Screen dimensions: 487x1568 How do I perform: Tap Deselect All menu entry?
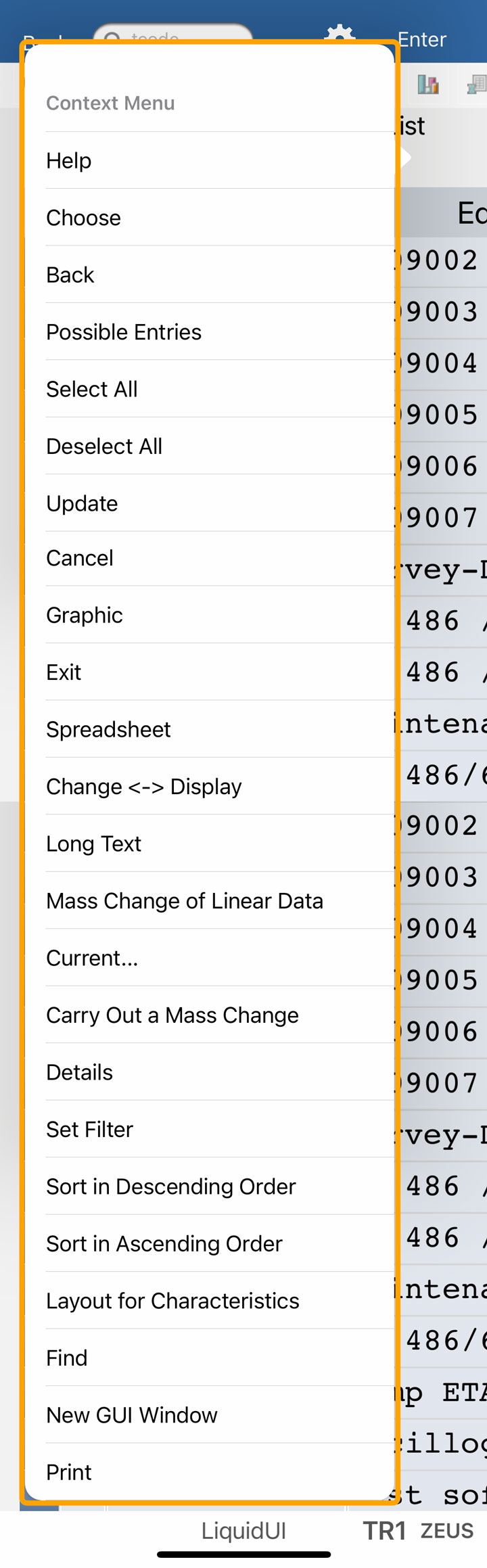click(104, 446)
